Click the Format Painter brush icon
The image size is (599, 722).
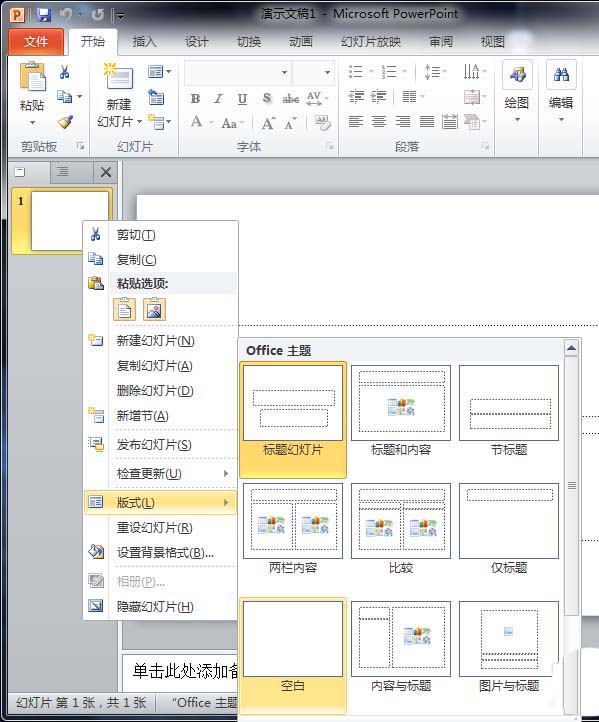(65, 122)
